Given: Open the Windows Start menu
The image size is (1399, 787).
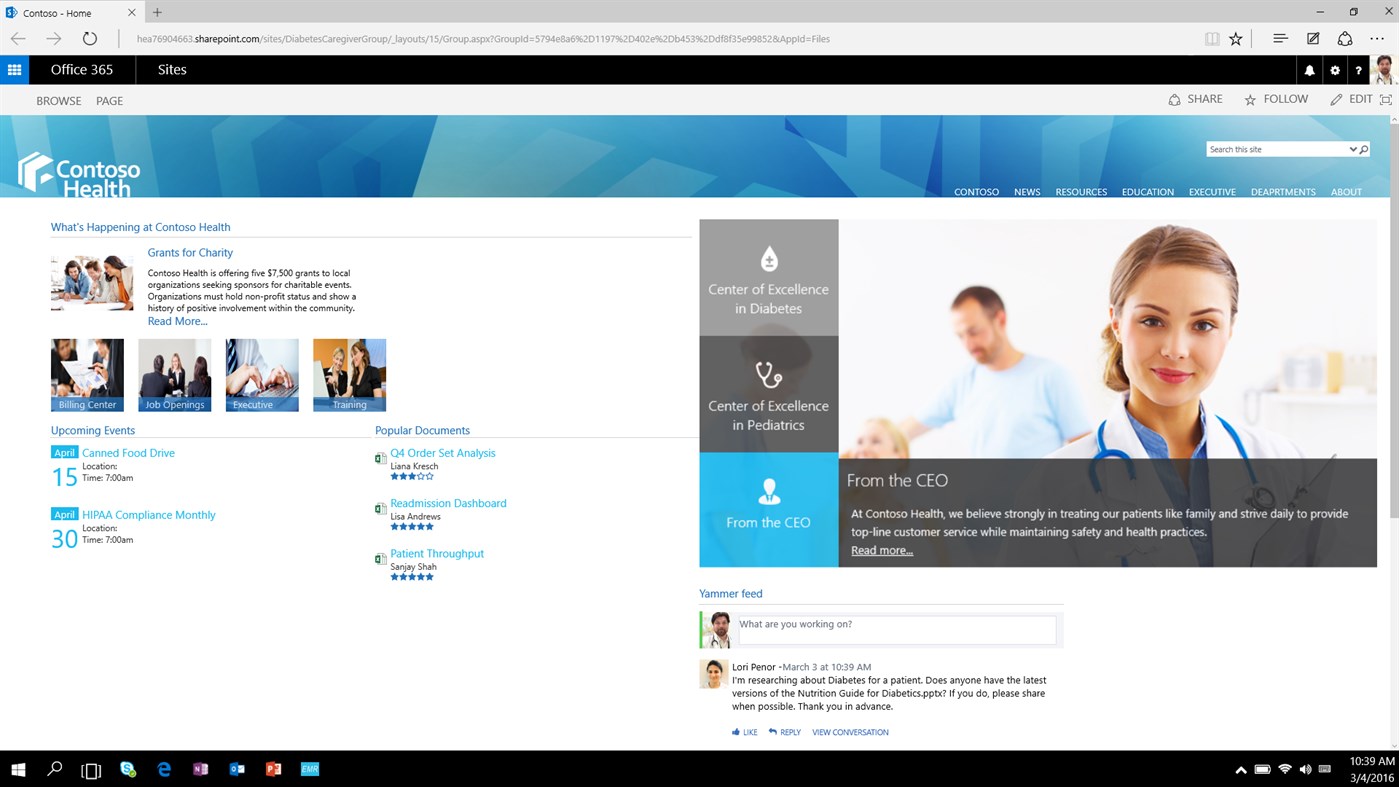Looking at the screenshot, I should tap(17, 769).
